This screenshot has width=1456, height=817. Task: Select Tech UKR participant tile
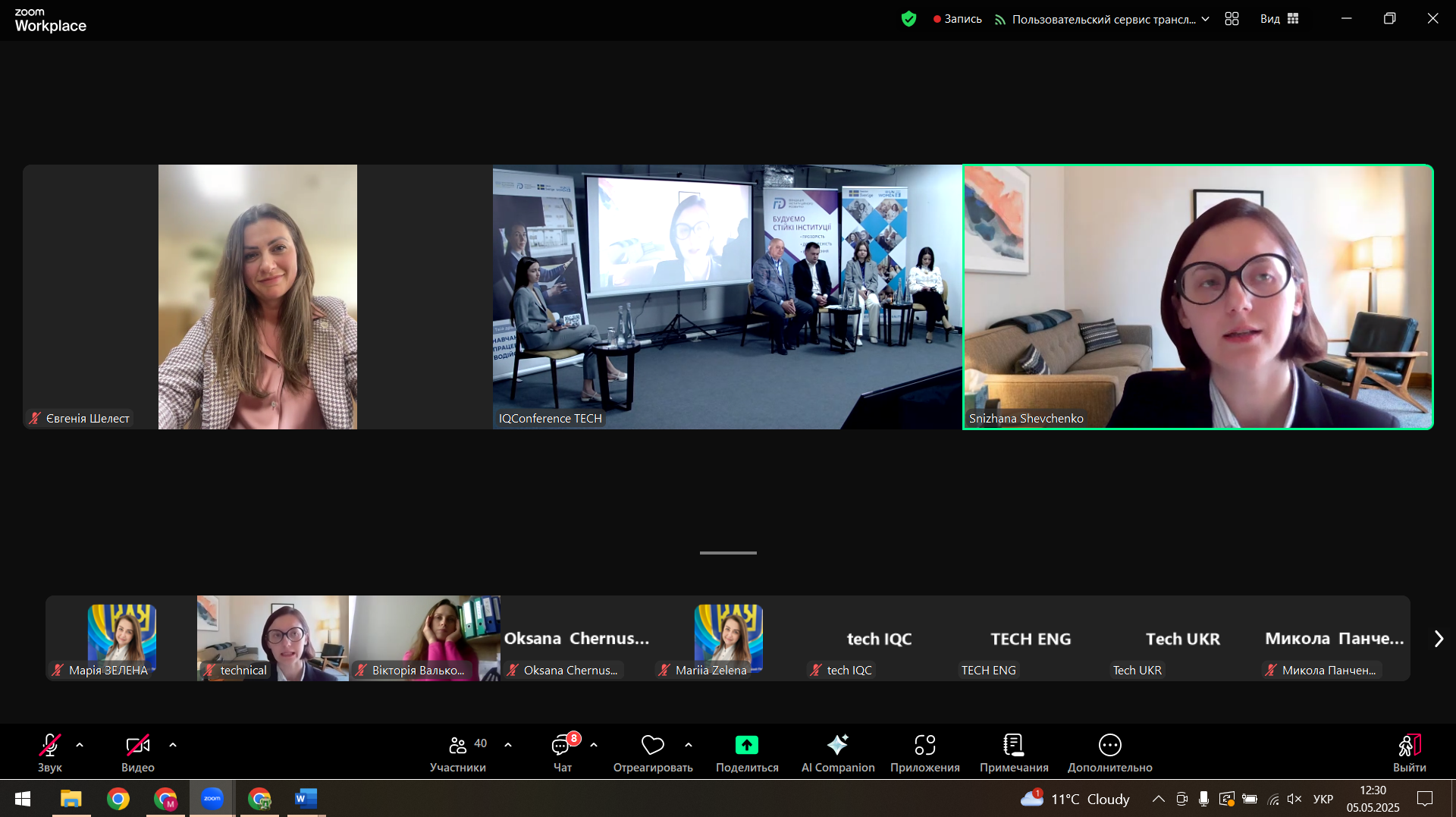coord(1183,638)
